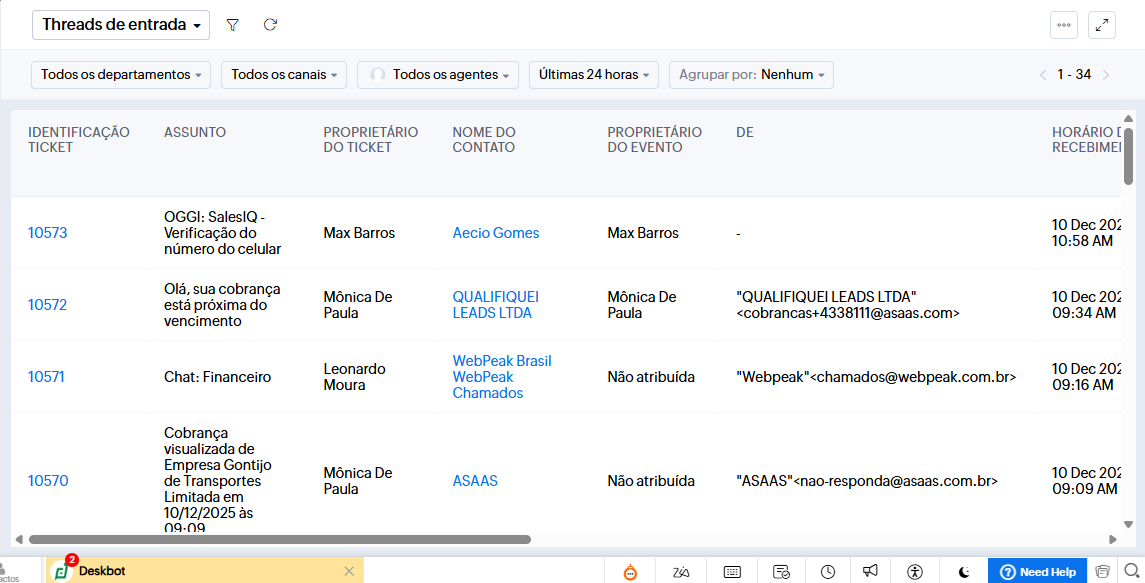Open the keyboard shortcuts icon
This screenshot has width=1145, height=583.
click(x=732, y=572)
